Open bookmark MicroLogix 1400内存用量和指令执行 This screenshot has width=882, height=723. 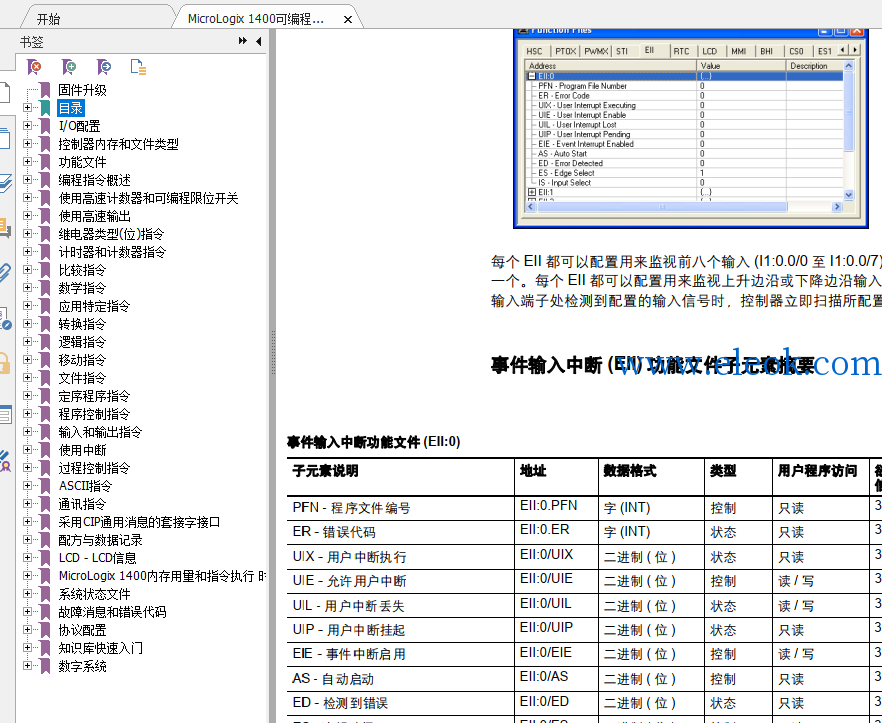[162, 576]
